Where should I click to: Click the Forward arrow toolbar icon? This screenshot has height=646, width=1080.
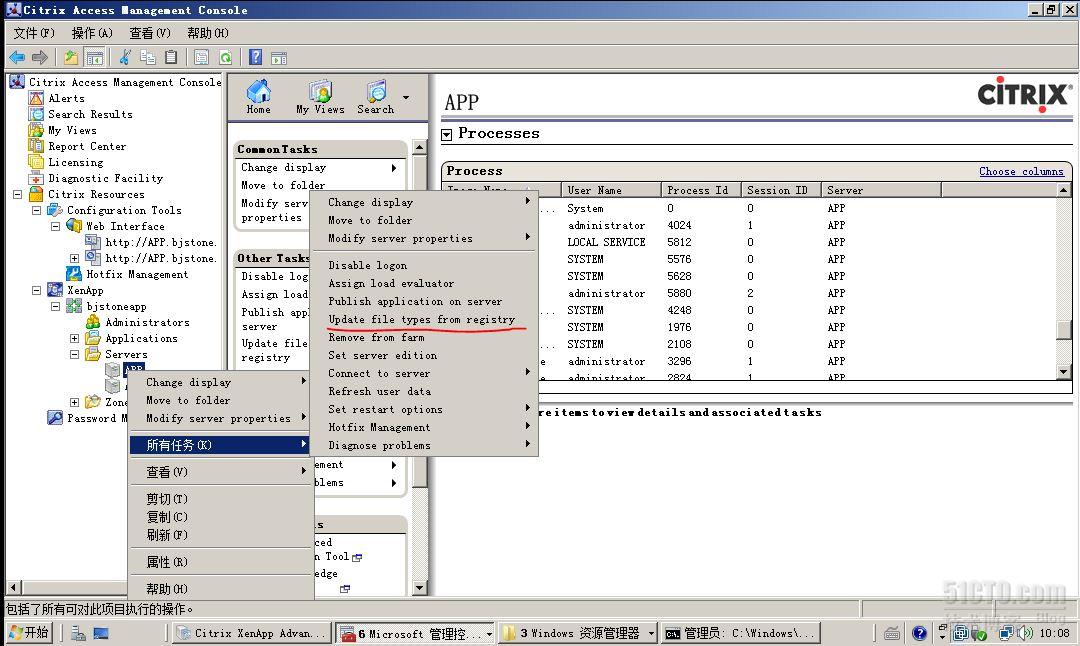point(40,57)
